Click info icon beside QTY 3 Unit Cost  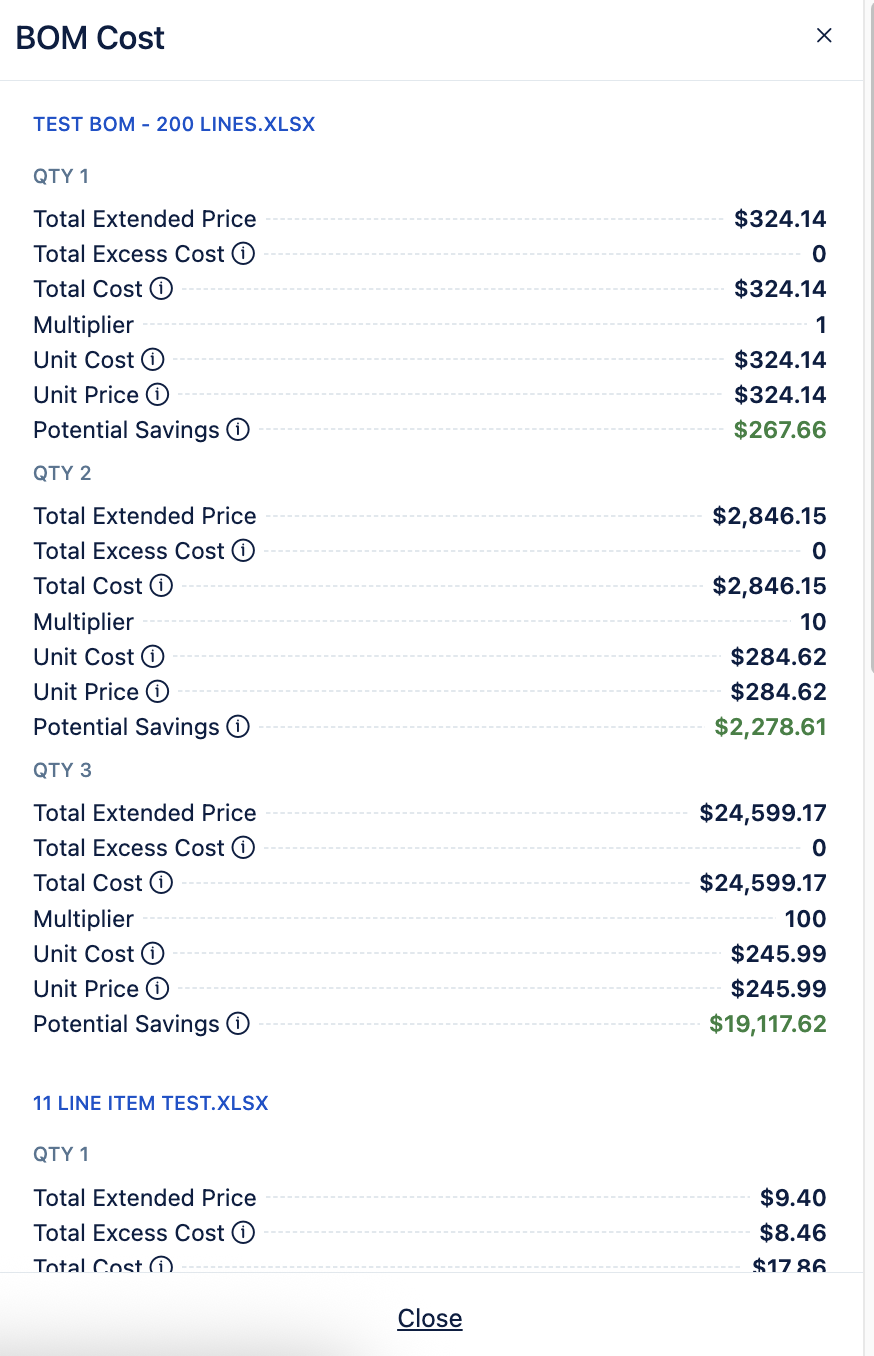point(152,954)
